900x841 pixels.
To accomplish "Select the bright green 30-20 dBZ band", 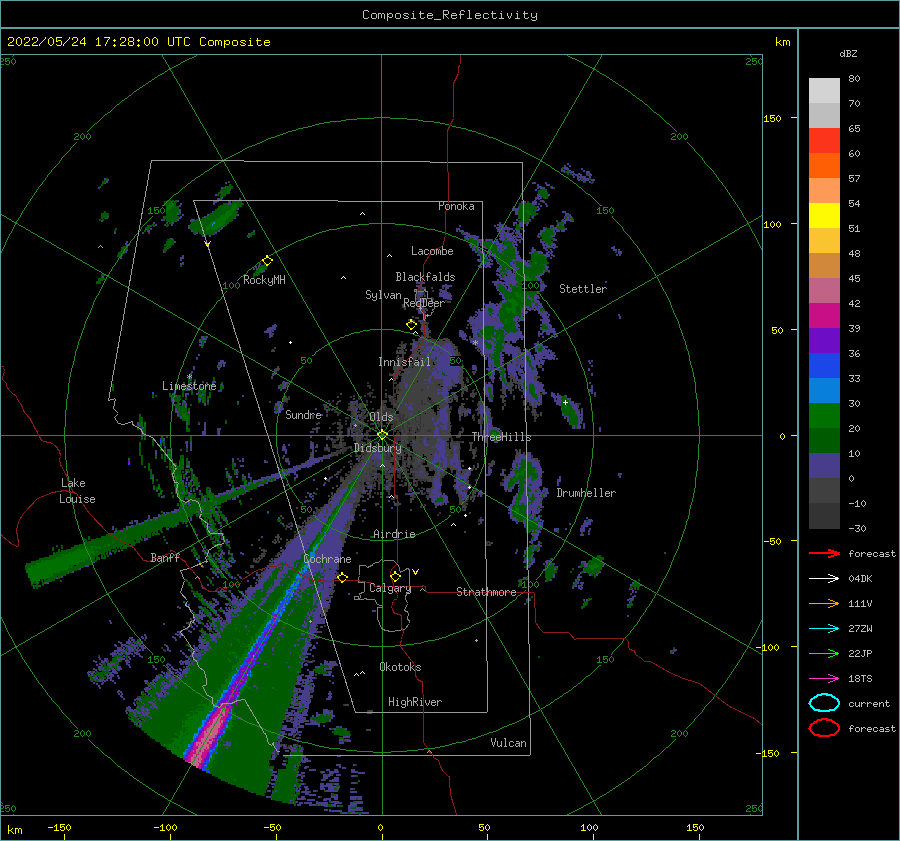I will [x=824, y=416].
